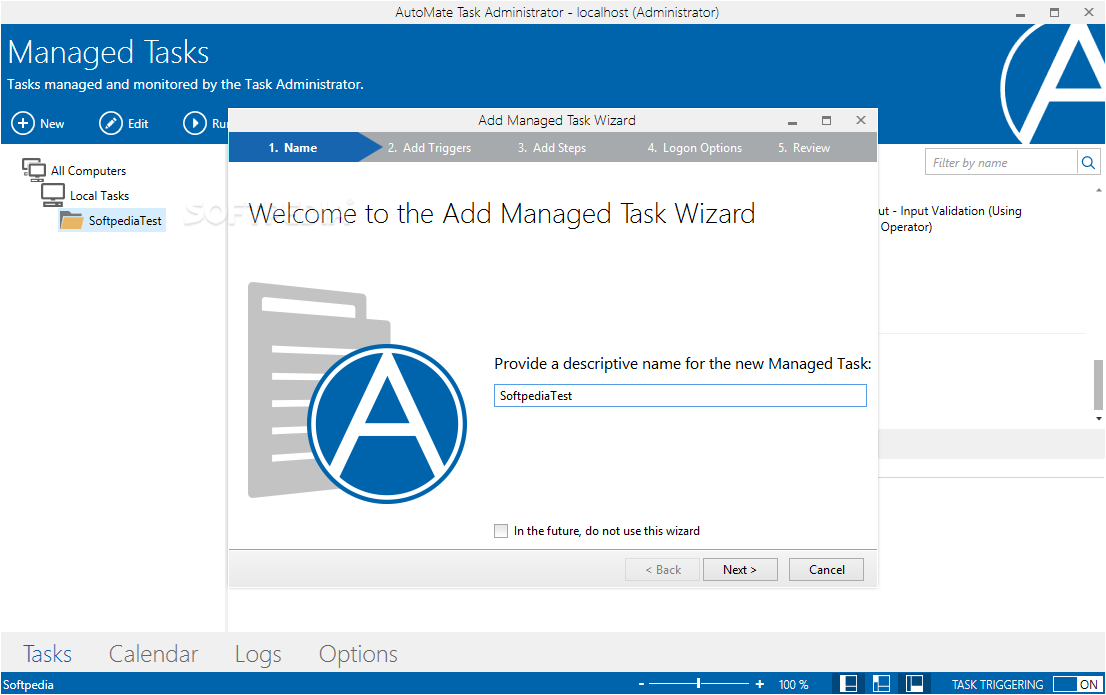Click the Managed Task name text field
1106x695 pixels.
pos(680,396)
